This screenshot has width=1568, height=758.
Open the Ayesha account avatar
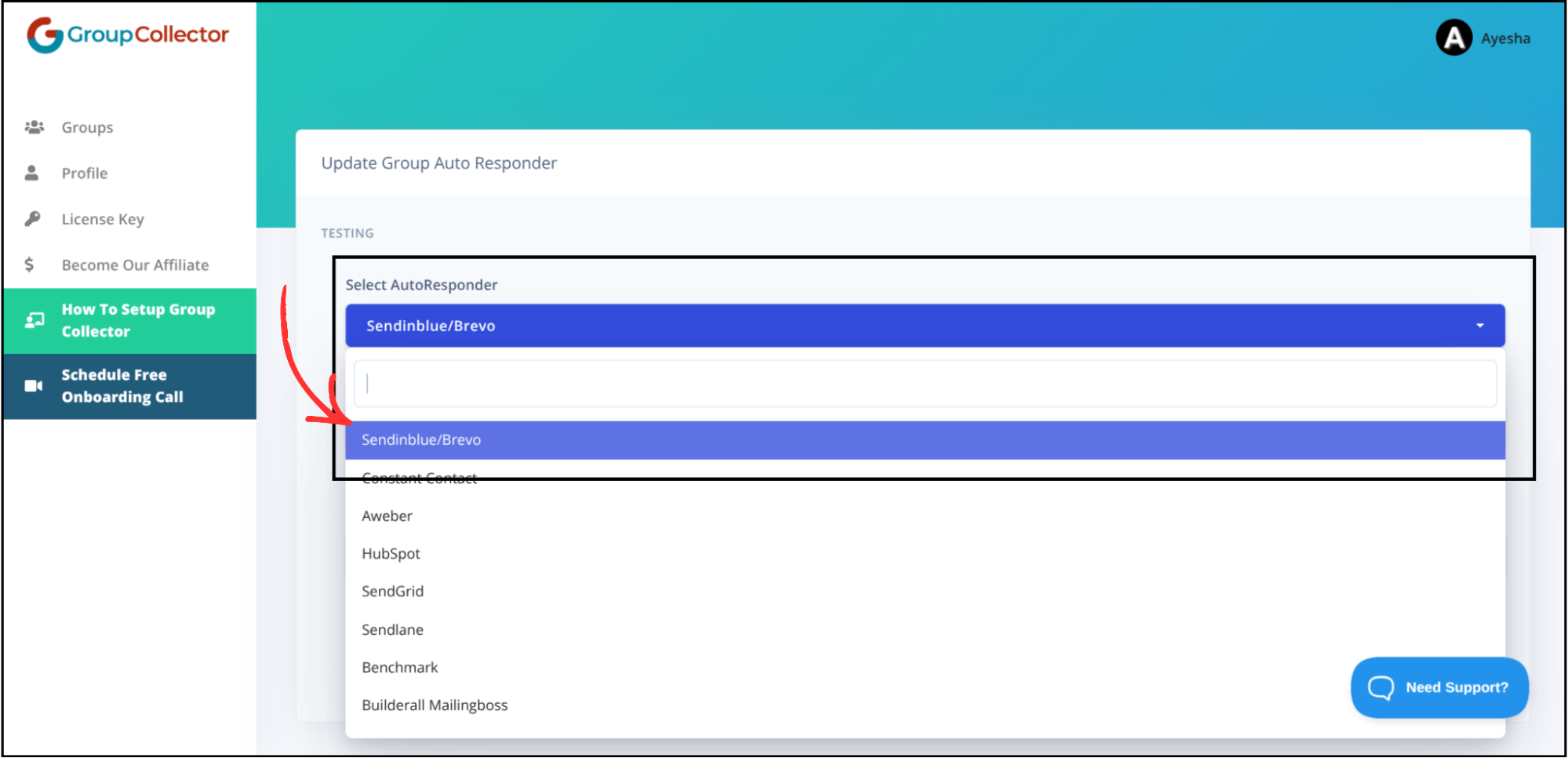coord(1453,37)
